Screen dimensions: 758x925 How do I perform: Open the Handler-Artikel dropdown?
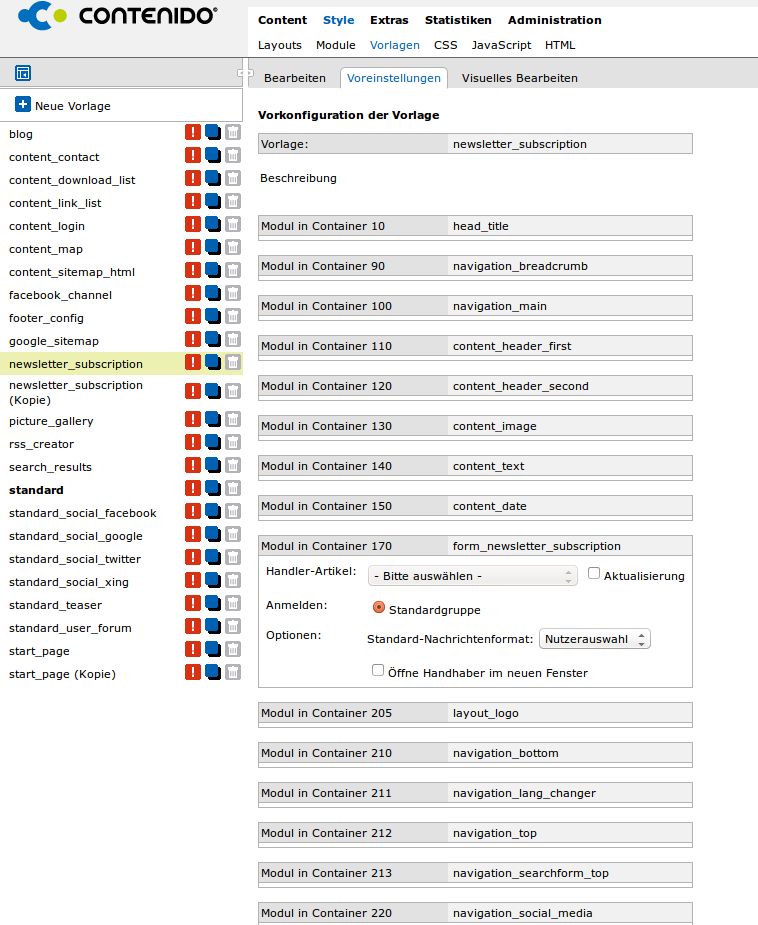coord(473,576)
